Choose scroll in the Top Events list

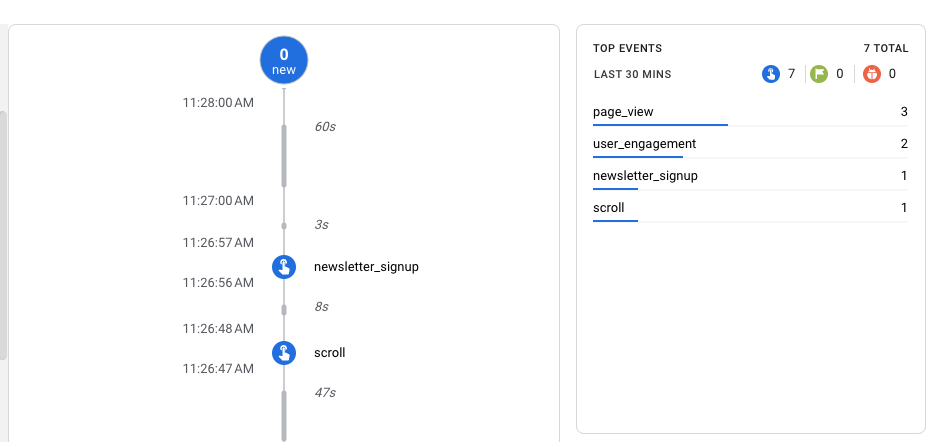(x=609, y=208)
